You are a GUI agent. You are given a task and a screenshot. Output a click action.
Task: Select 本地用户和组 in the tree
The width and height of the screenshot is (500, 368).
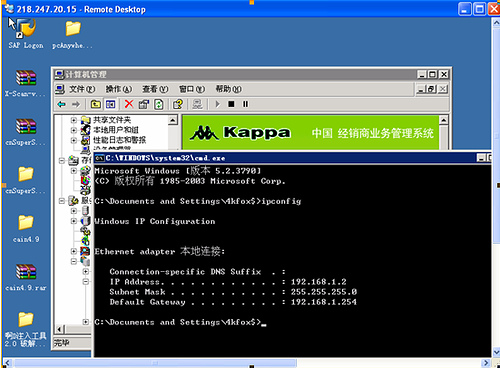click(115, 130)
